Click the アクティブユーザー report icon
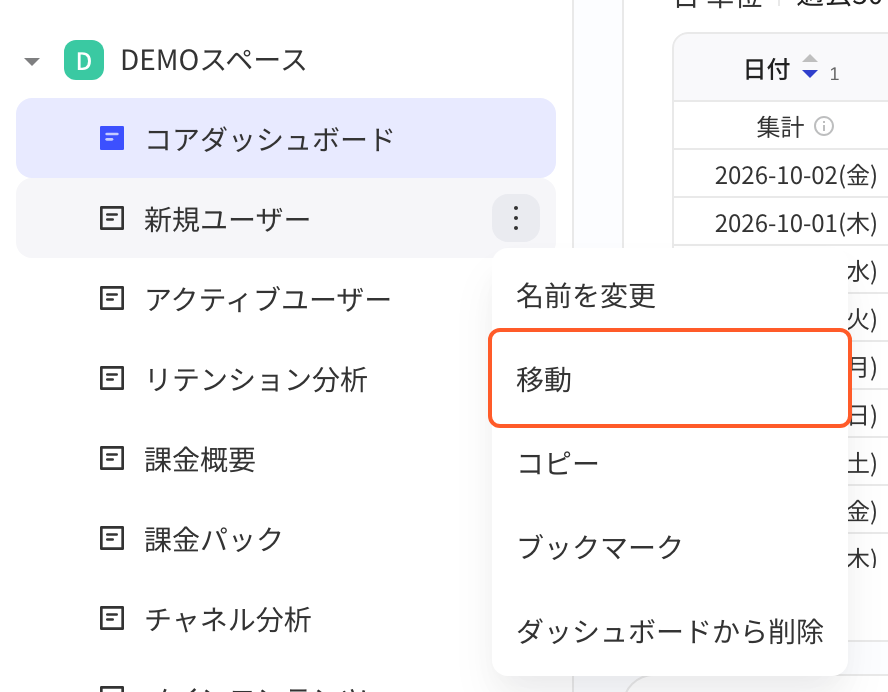888x692 pixels. [x=112, y=298]
